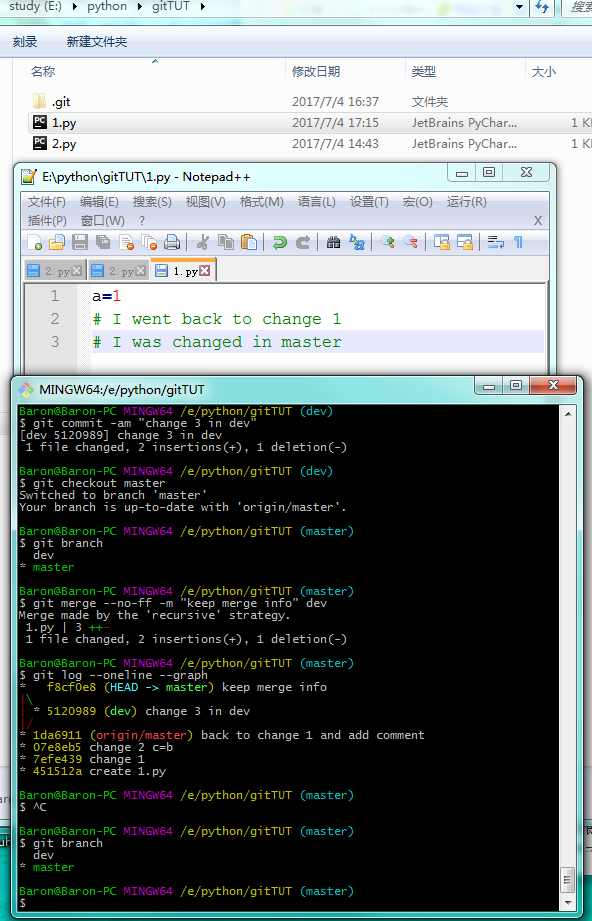
Task: Click the study (E:) breadcrumb
Action: coord(33,6)
